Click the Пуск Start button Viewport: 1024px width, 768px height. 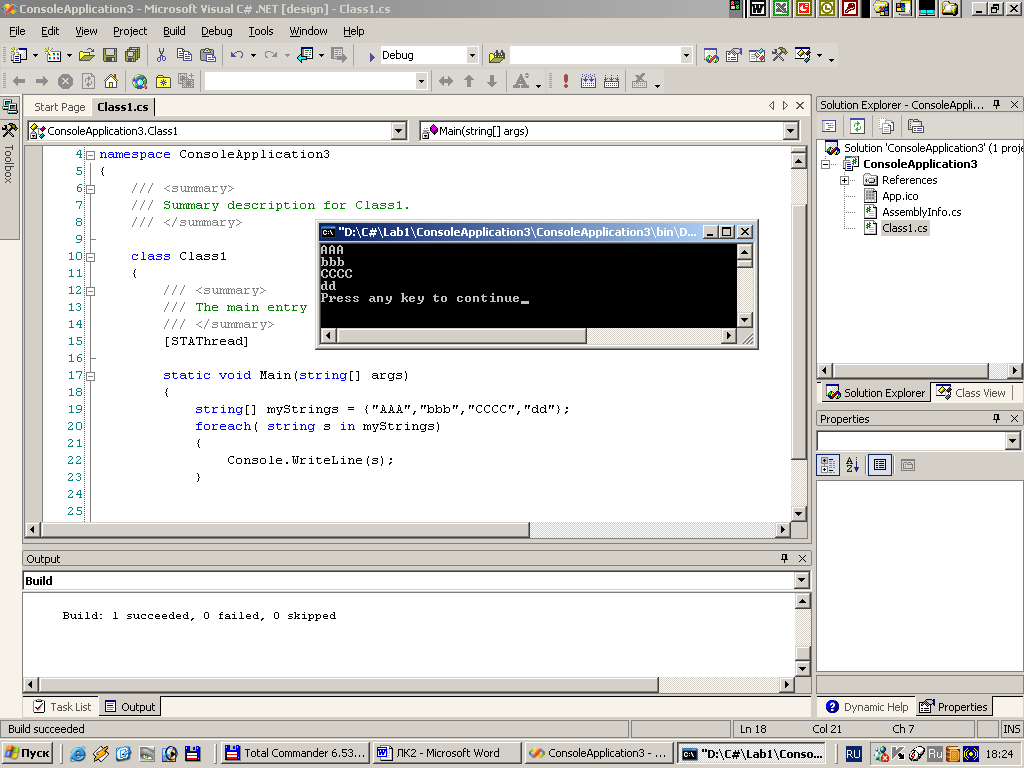tap(28, 753)
